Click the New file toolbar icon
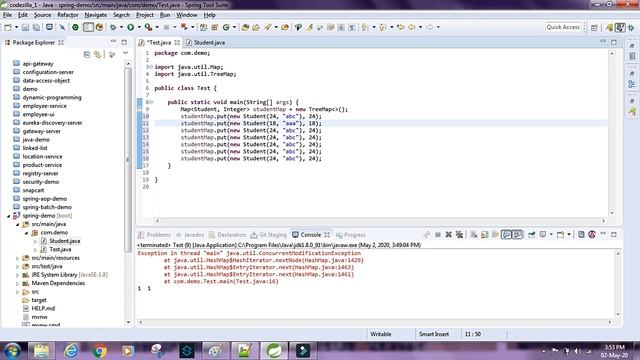Viewport: 640px width, 360px height. 8,27
